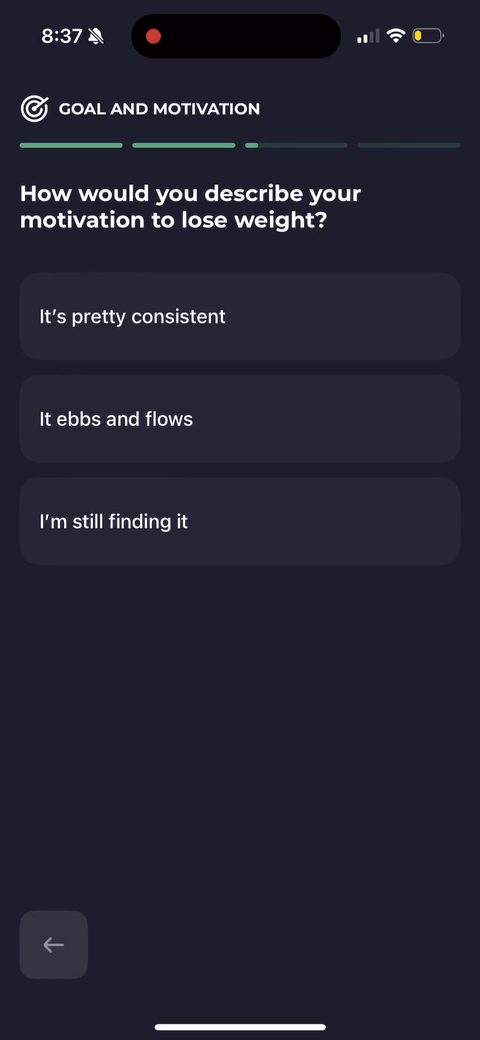Click the motivation question text

tap(190, 207)
